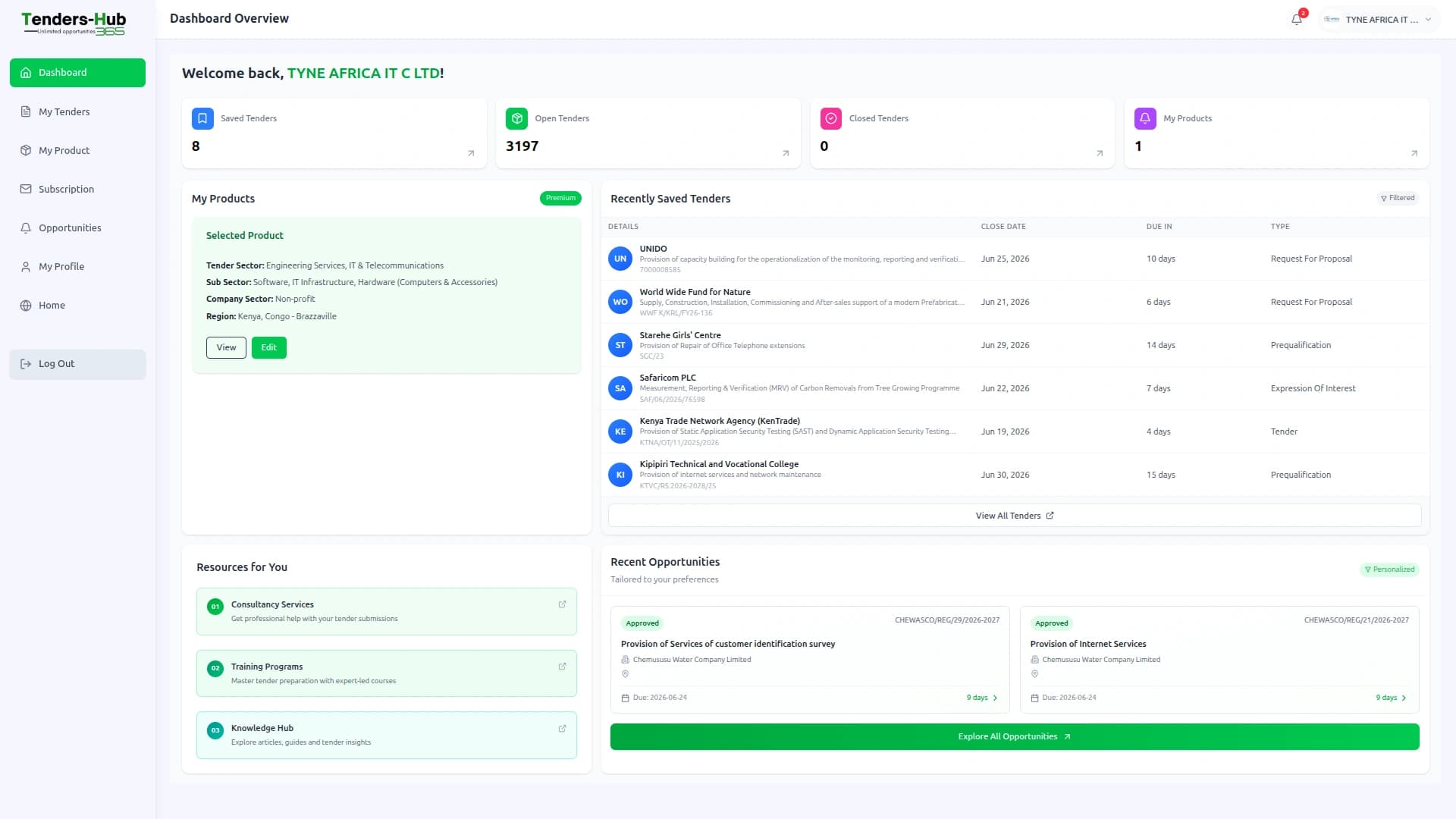Click the DUE IN column header

pos(1159,227)
